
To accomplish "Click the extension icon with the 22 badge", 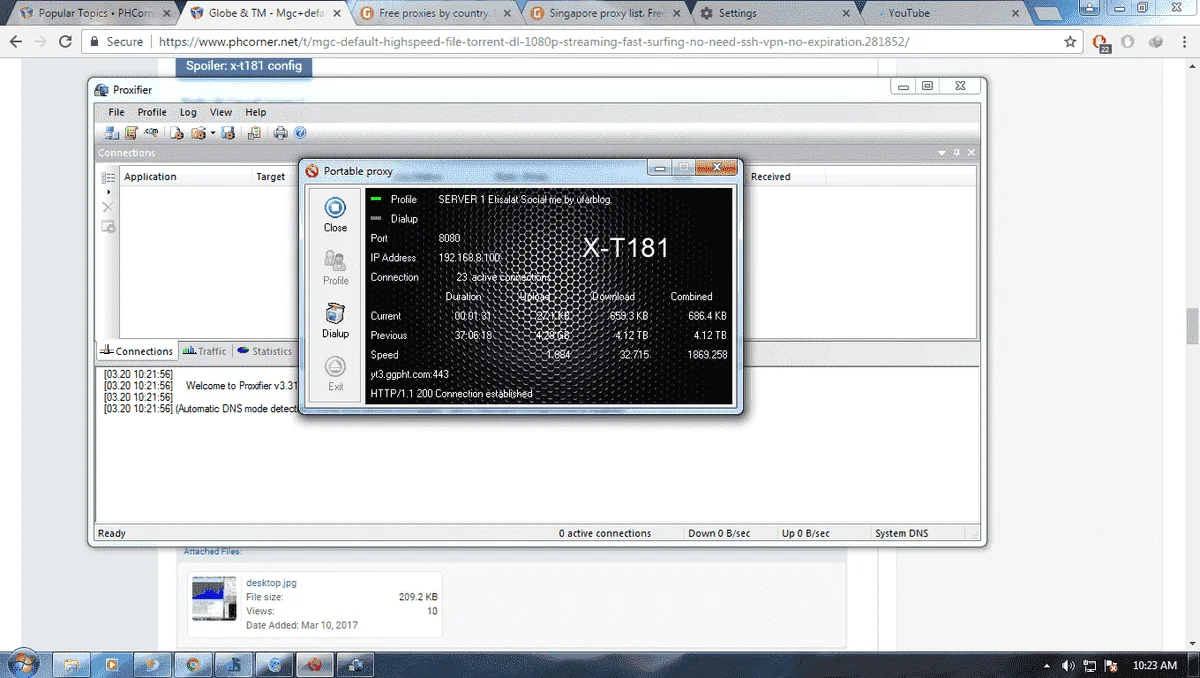I will 1102,43.
